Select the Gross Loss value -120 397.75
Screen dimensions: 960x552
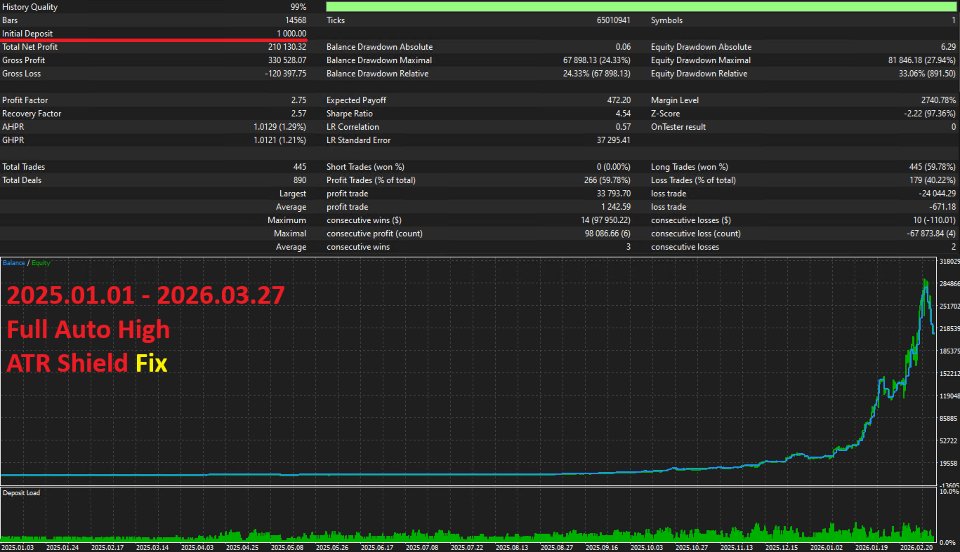285,74
